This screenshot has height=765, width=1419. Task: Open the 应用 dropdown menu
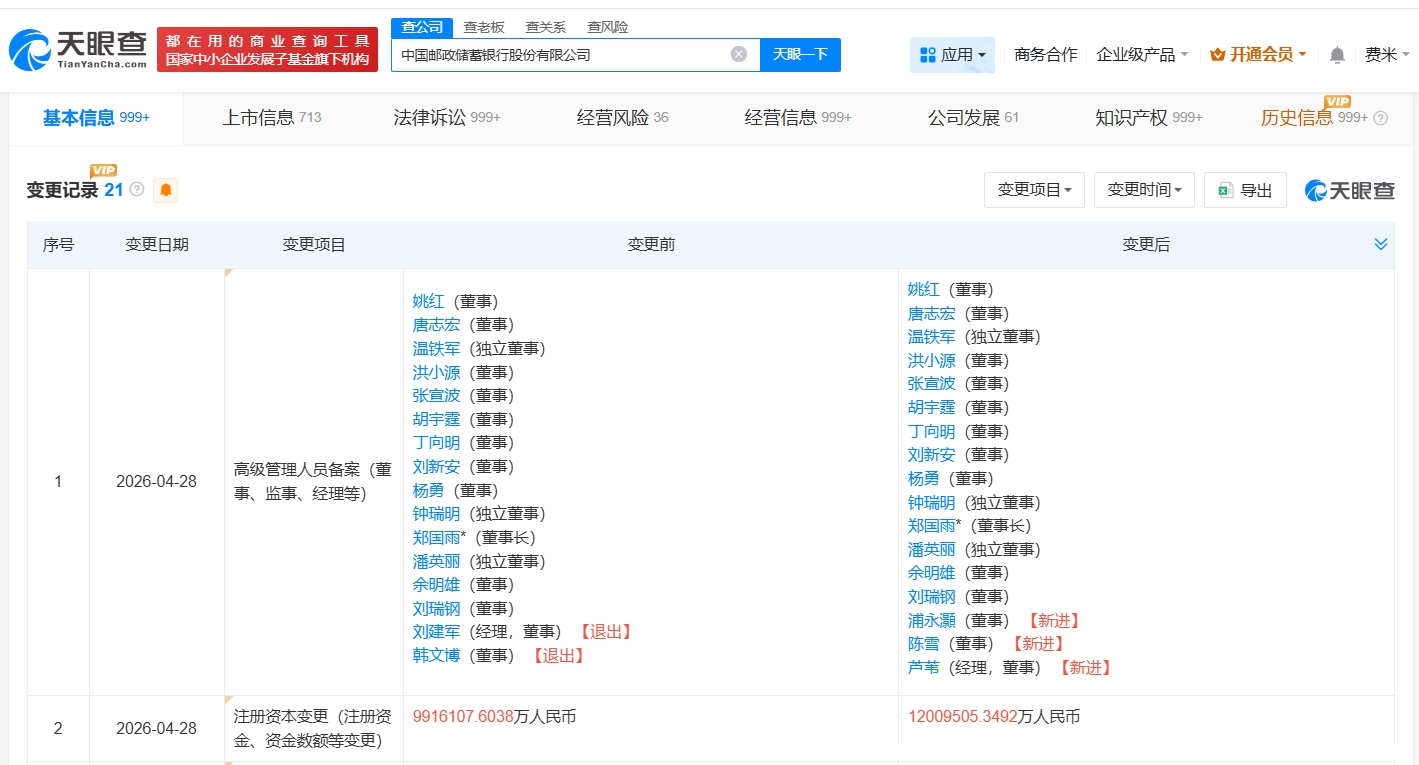(952, 55)
